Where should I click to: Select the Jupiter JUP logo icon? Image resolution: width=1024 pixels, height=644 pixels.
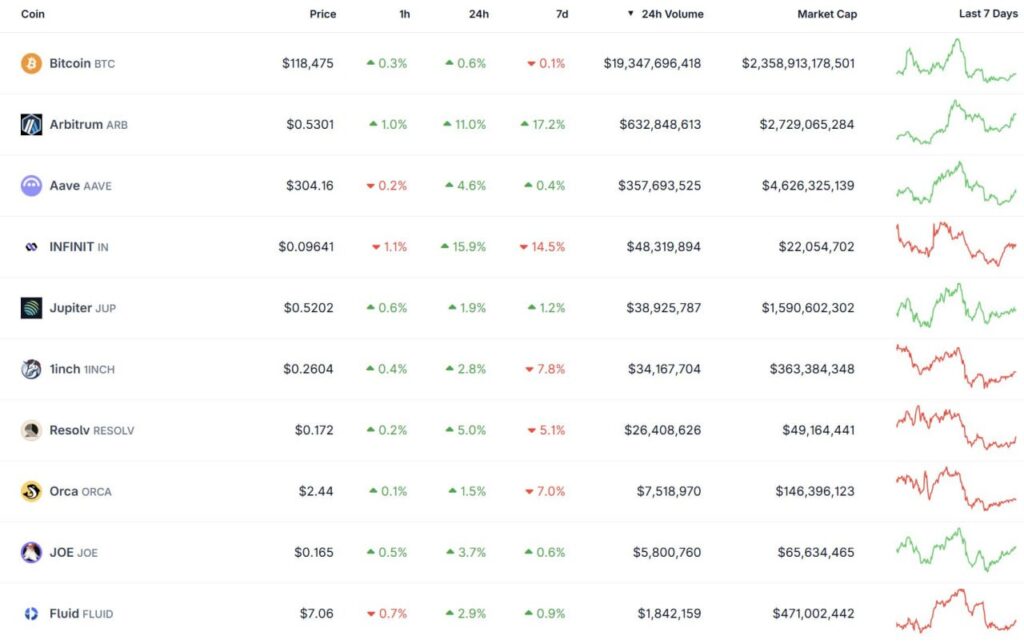click(x=31, y=308)
